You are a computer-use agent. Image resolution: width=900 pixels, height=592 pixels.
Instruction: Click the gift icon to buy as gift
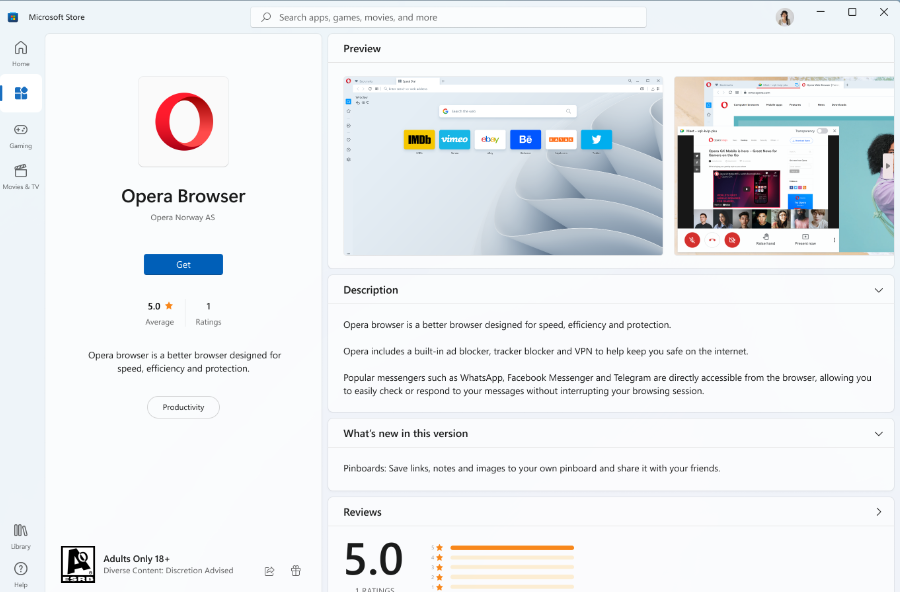click(296, 571)
